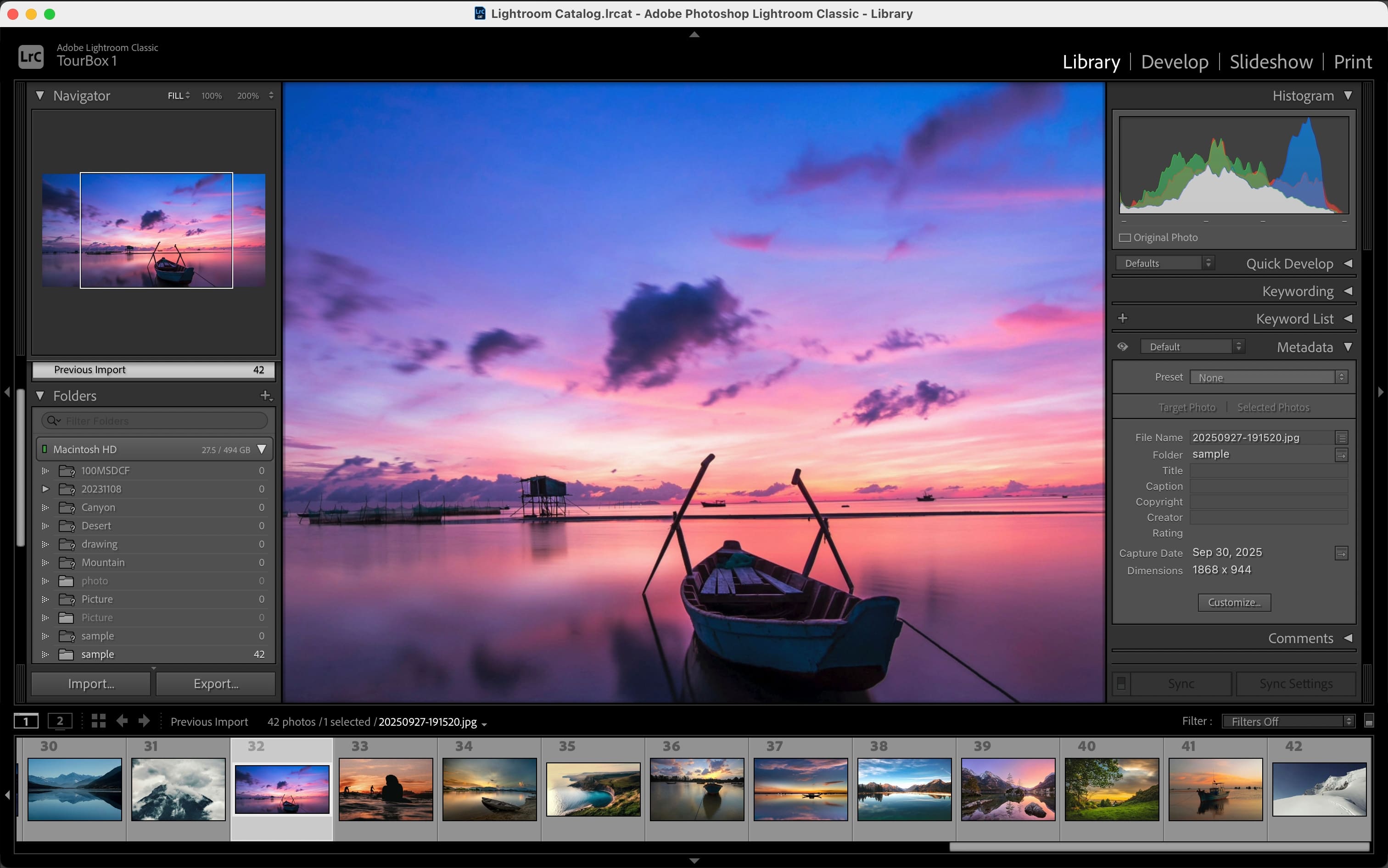The image size is (1388, 868).
Task: Click the previous photo arrow icon
Action: tap(122, 721)
